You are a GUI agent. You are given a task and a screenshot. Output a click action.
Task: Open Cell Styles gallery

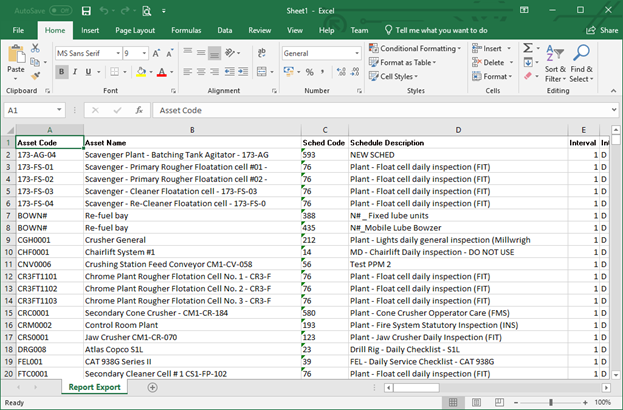[x=393, y=76]
